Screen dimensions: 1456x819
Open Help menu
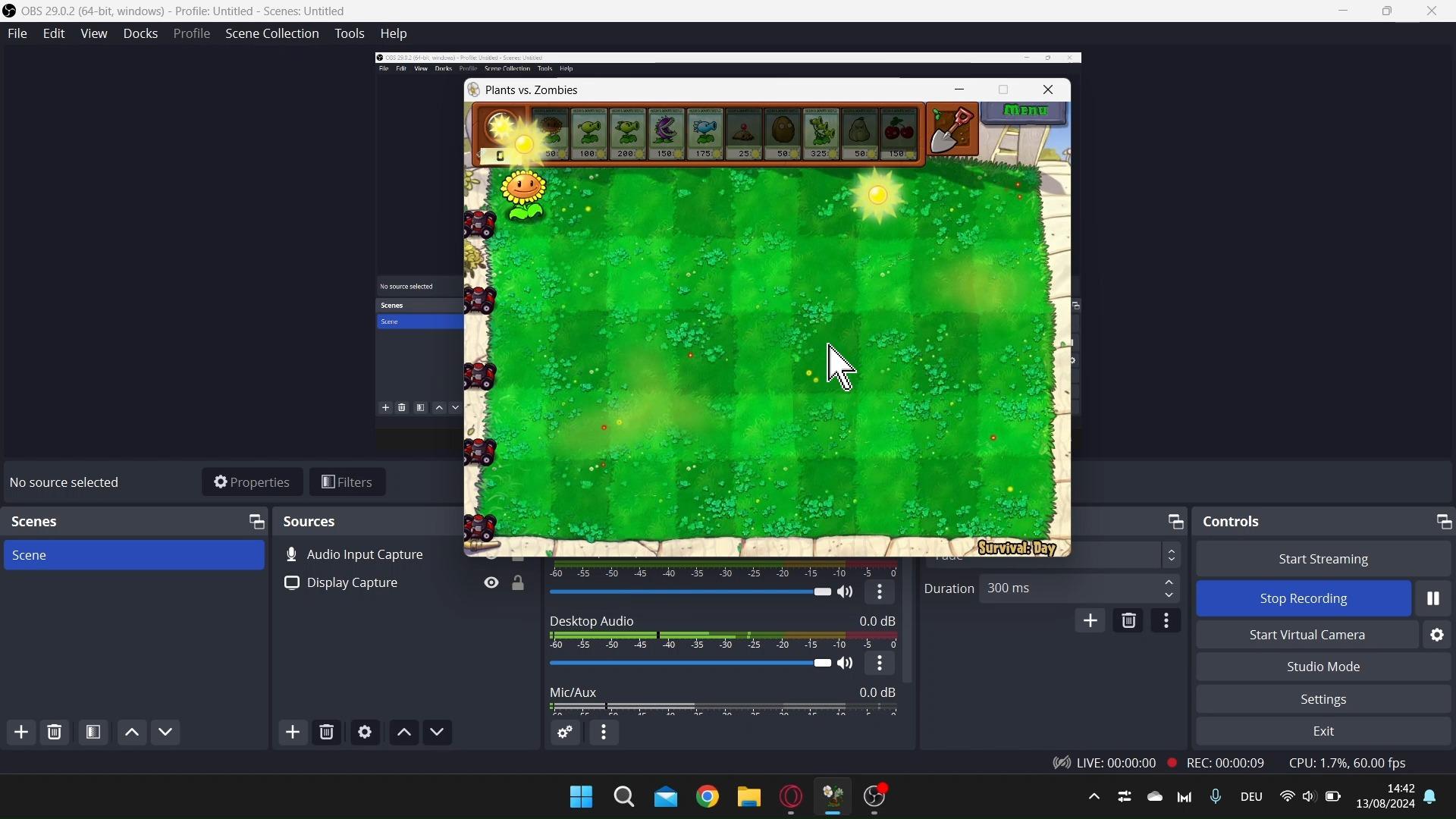pyautogui.click(x=394, y=33)
